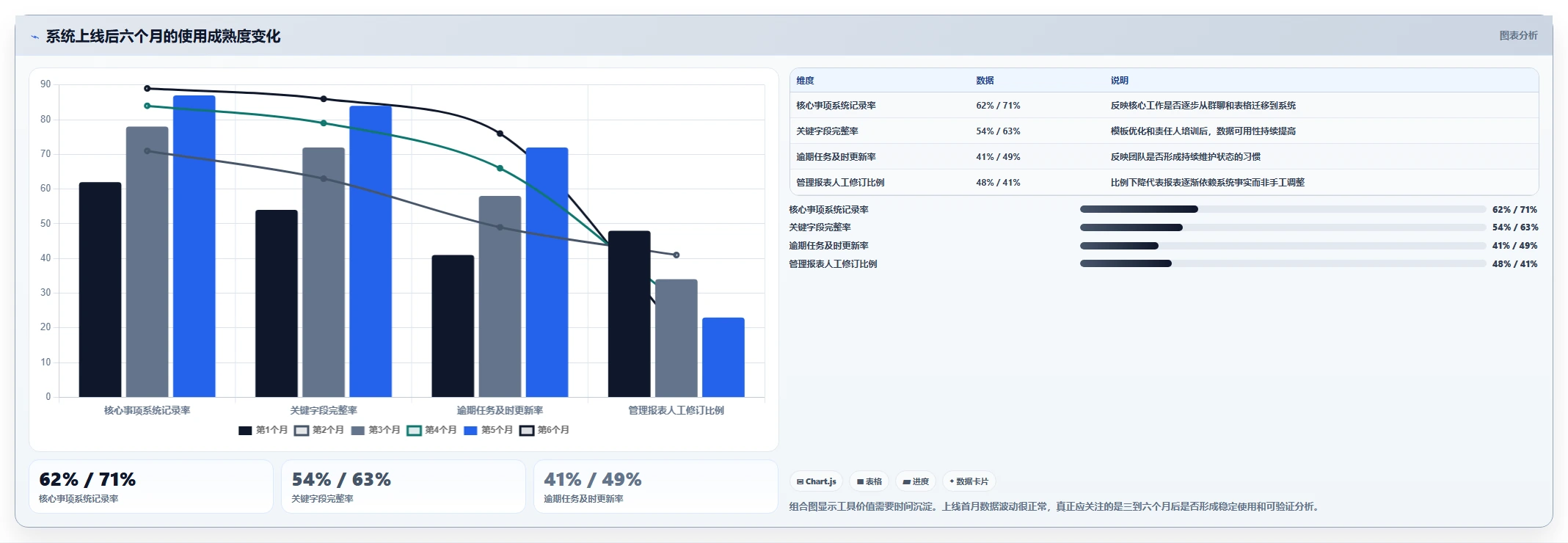The width and height of the screenshot is (1568, 543).
Task: Select the 关键字段完整率 table row name
Action: (827, 131)
